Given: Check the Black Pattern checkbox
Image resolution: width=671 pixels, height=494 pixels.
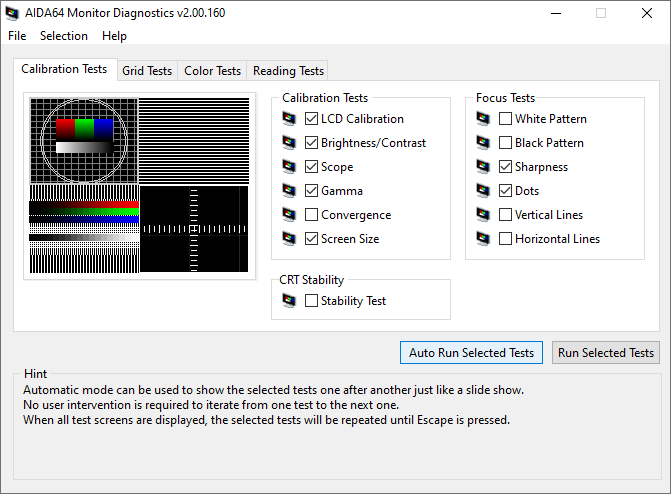Looking at the screenshot, I should (505, 143).
